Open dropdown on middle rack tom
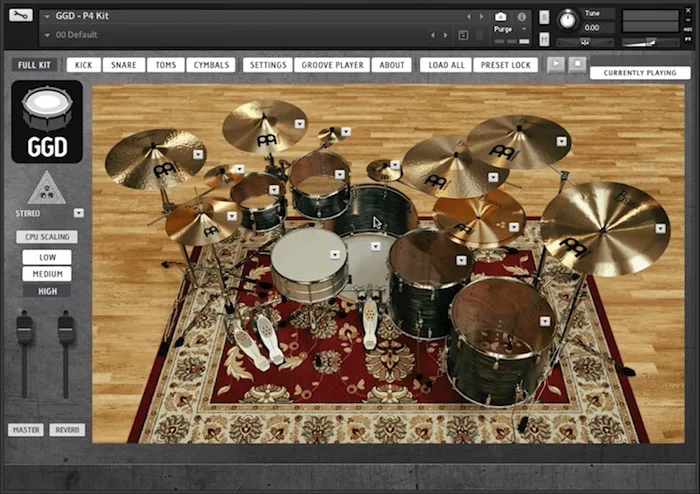700x494 pixels. click(340, 174)
